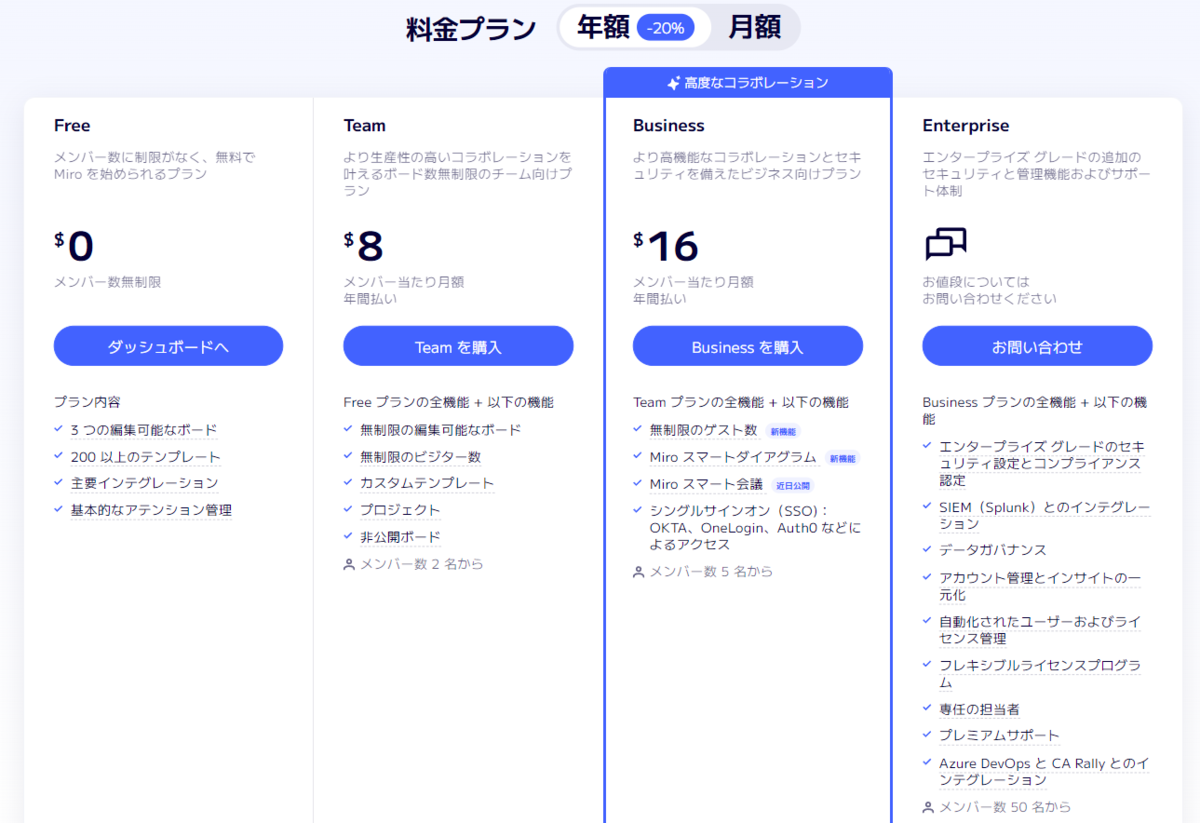Click the Enterprise chat bubbles icon

946,245
